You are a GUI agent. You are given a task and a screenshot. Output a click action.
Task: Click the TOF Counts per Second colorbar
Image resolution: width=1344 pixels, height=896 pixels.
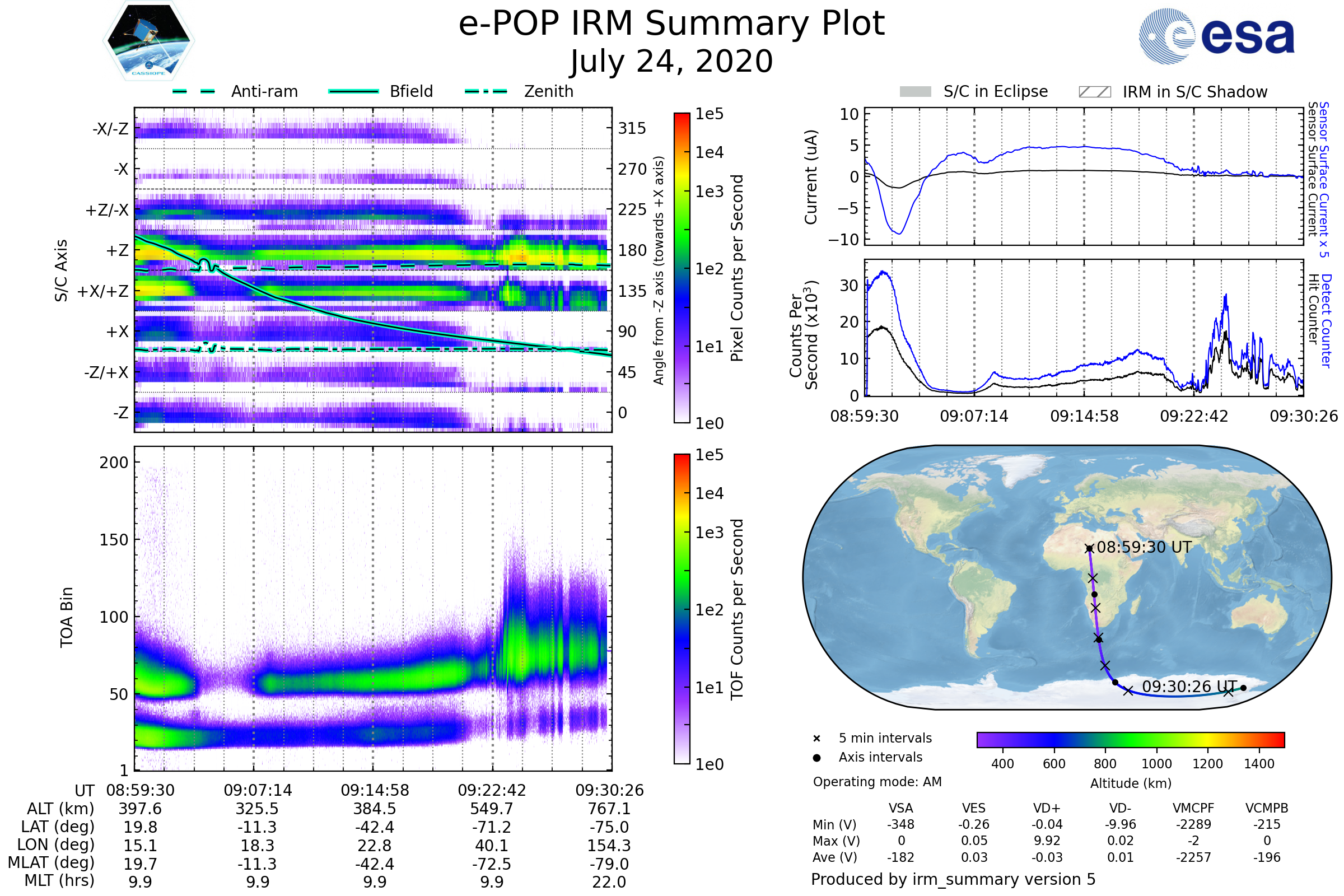(x=682, y=609)
